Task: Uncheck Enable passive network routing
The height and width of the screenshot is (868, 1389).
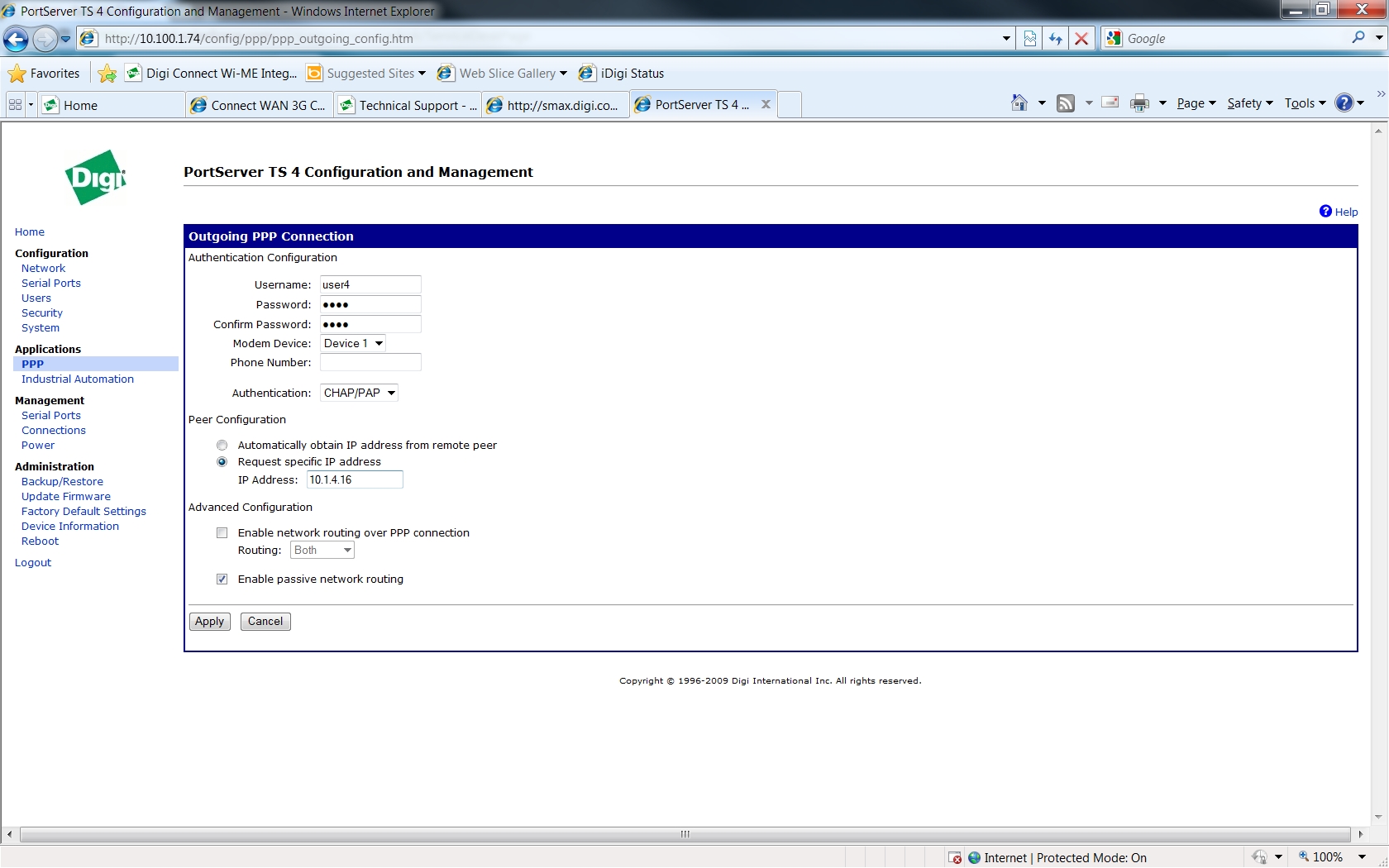Action: (x=222, y=579)
